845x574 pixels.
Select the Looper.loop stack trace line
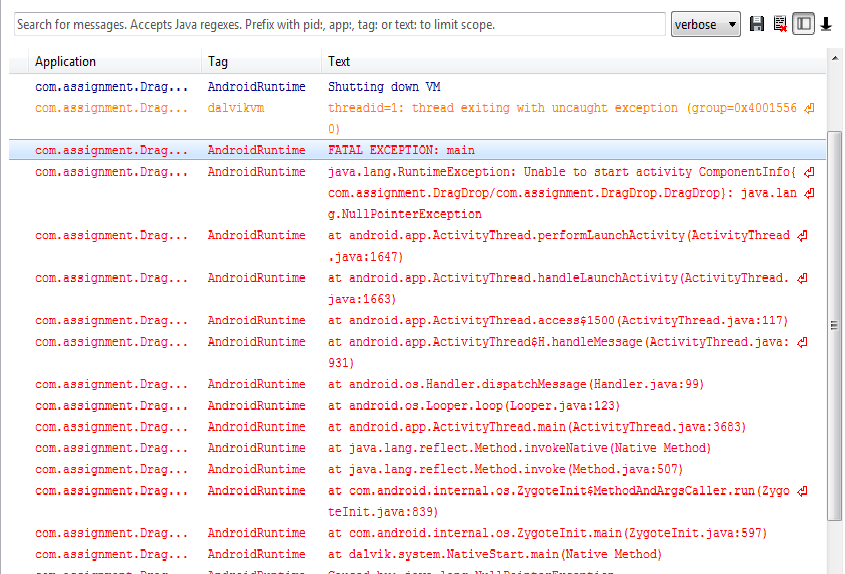click(417, 405)
